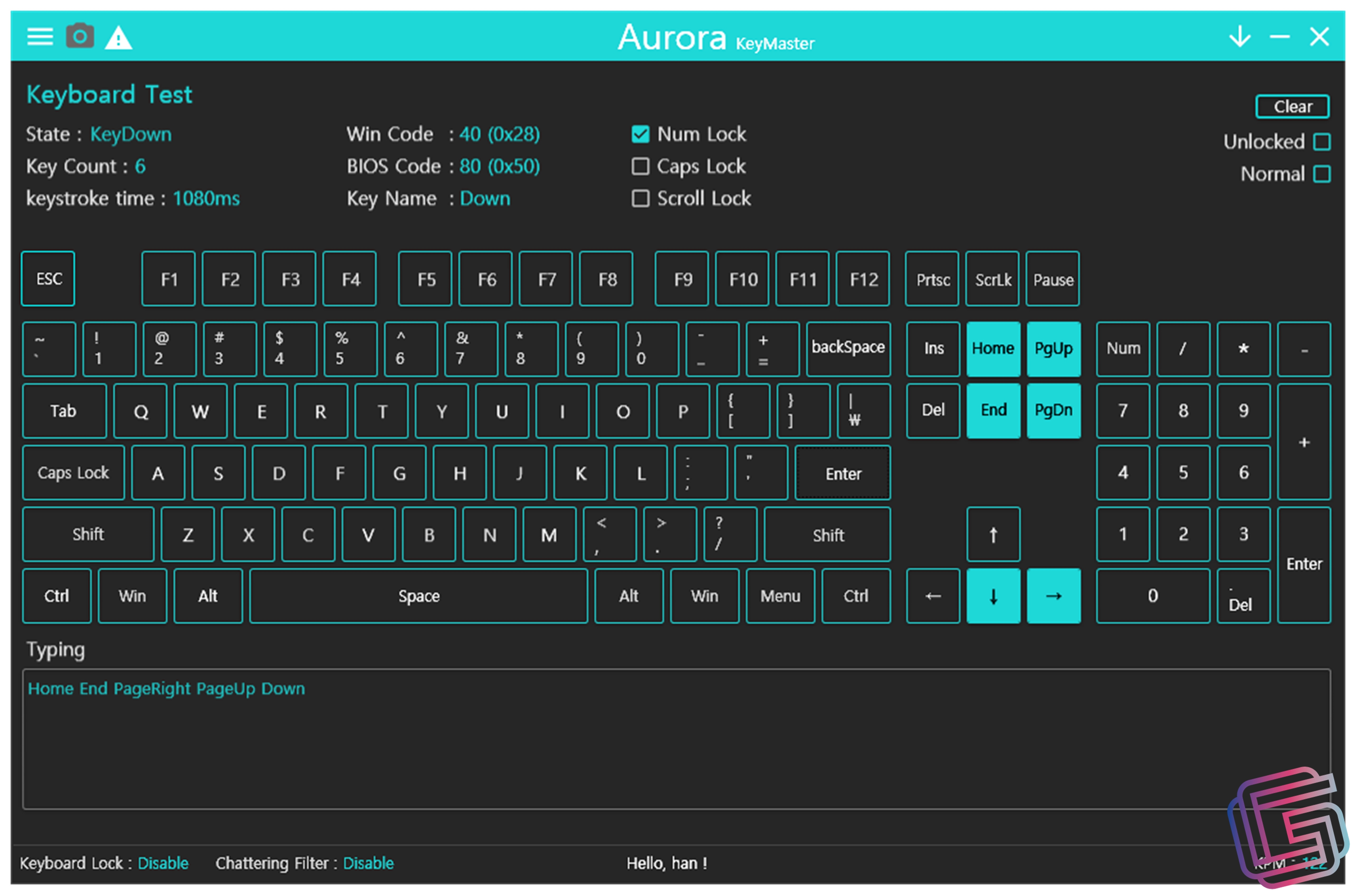Click the Ins key
Screen dimensions: 1357x896
click(933, 349)
